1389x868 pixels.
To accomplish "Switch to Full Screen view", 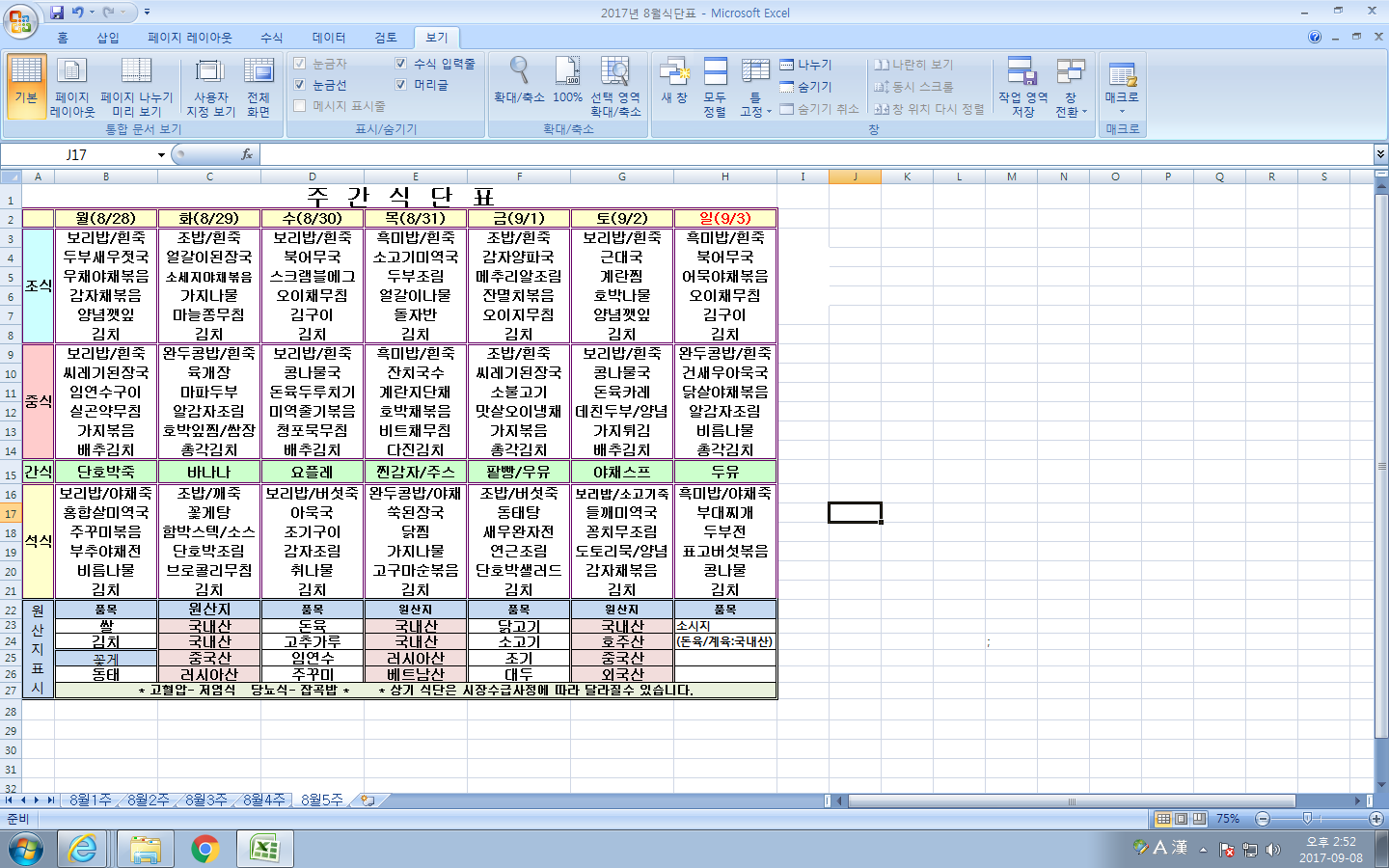I will [258, 86].
